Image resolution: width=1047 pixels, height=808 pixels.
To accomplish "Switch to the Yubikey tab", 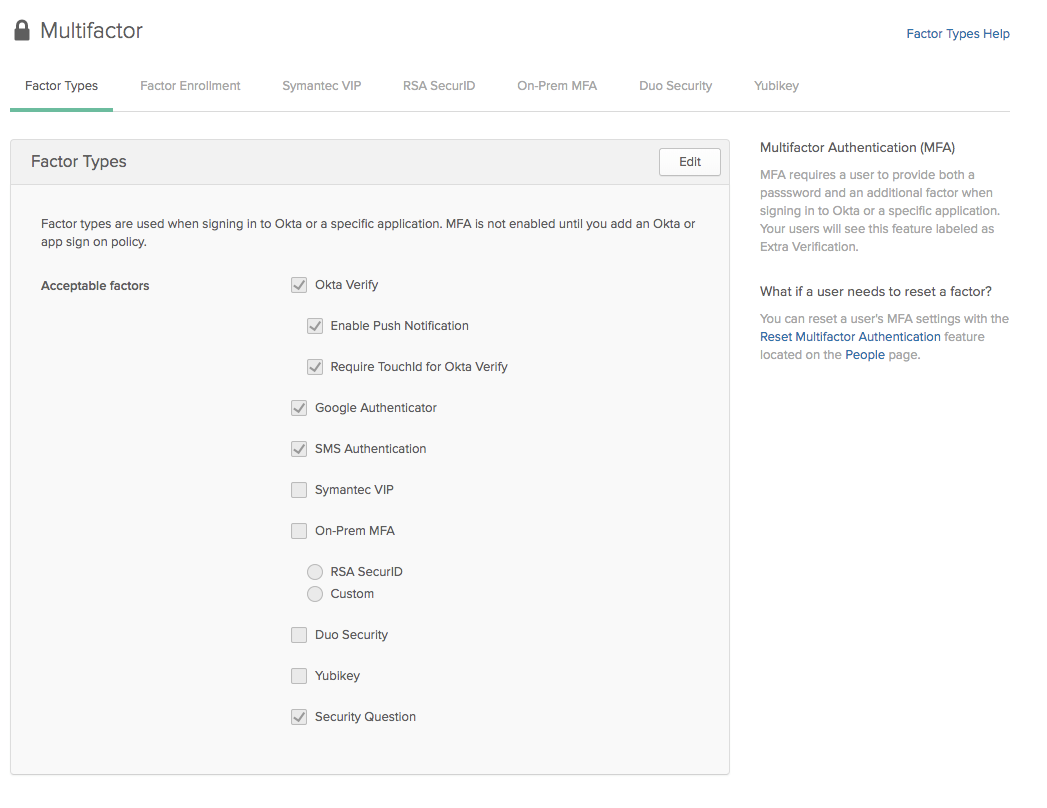I will (x=776, y=86).
